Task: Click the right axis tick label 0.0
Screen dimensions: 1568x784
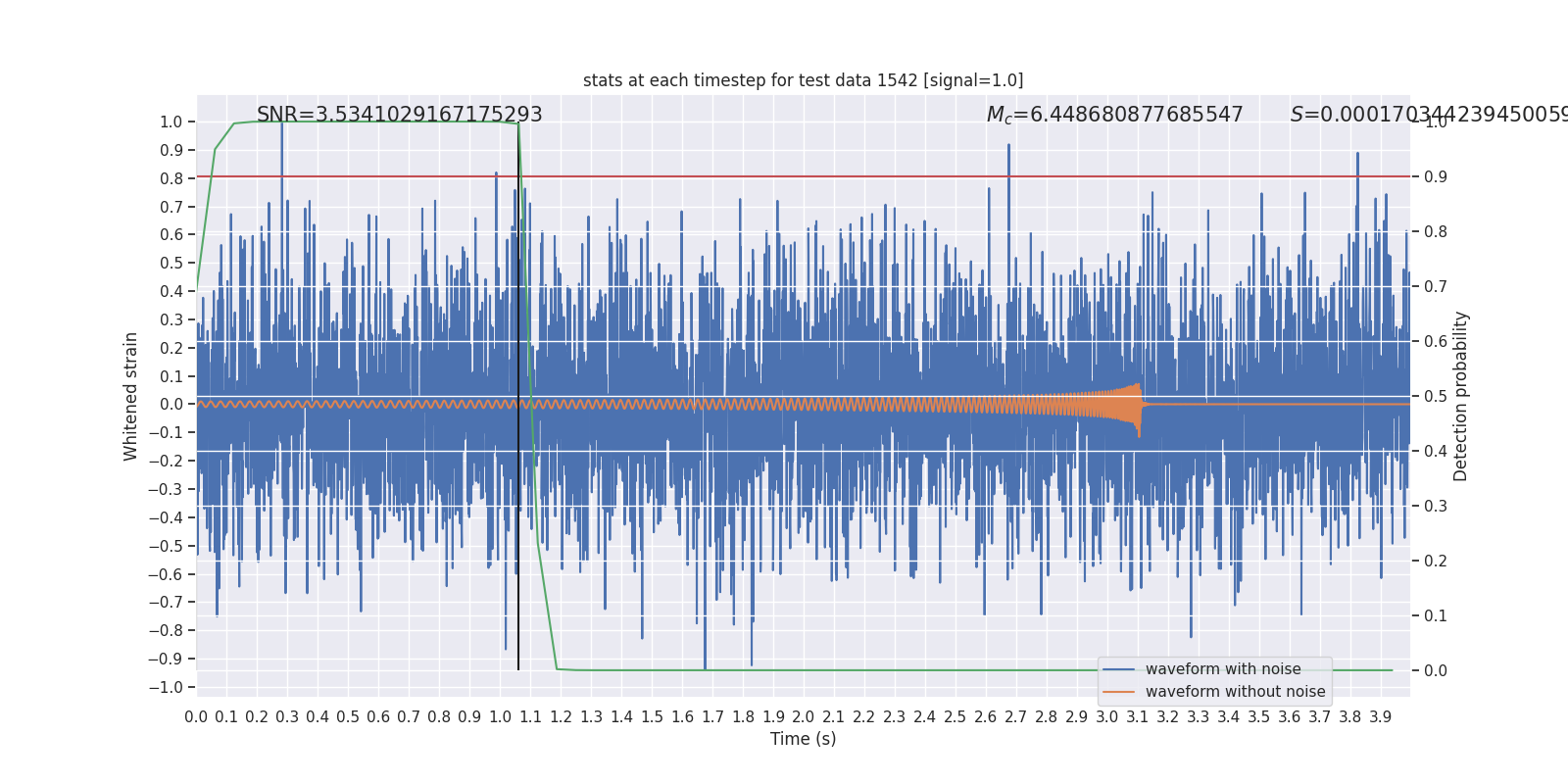Action: coord(1436,671)
